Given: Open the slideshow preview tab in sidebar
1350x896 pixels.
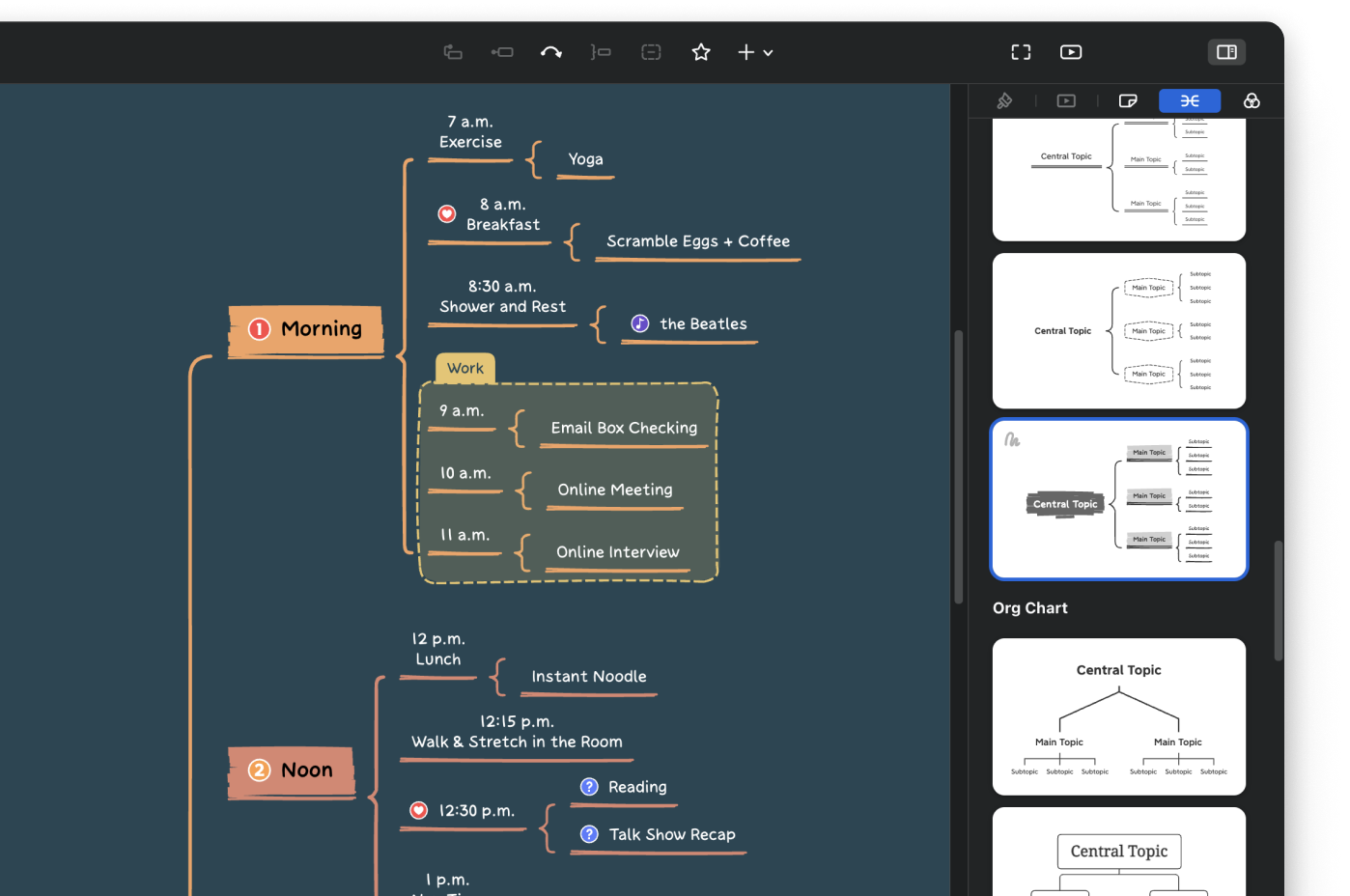Looking at the screenshot, I should 1065,99.
